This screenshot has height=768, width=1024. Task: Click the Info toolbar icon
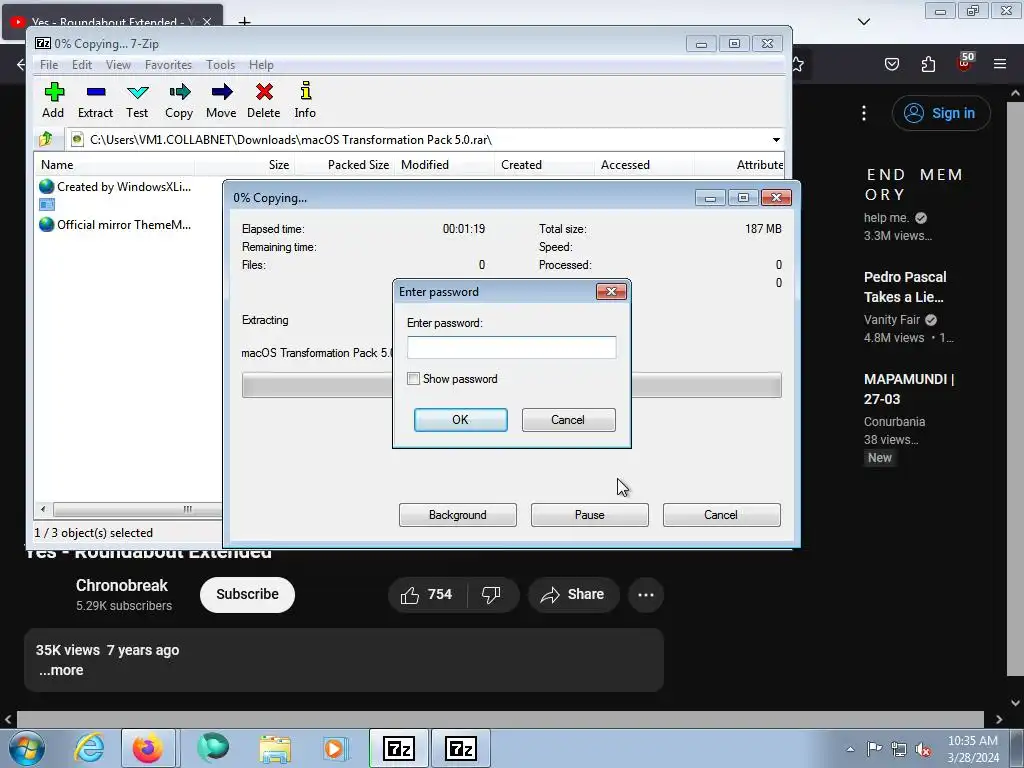click(305, 100)
